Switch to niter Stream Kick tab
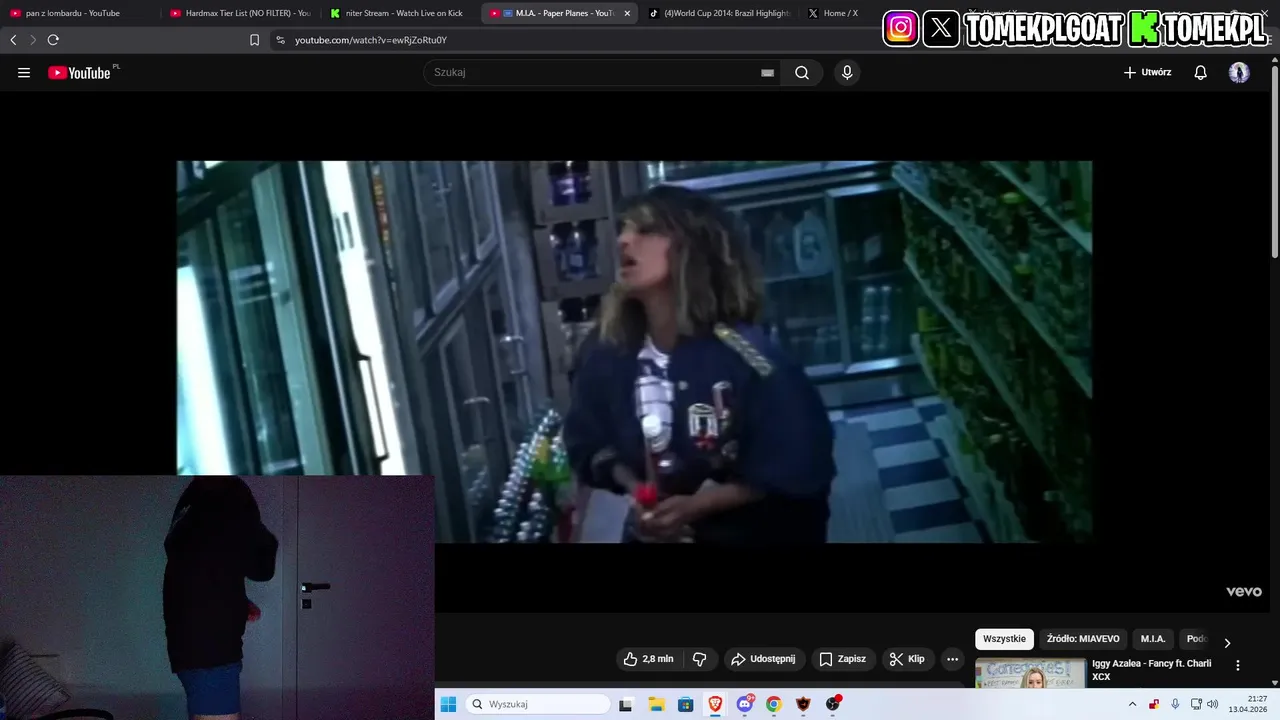Screen dimensions: 1280x720 pos(400,13)
